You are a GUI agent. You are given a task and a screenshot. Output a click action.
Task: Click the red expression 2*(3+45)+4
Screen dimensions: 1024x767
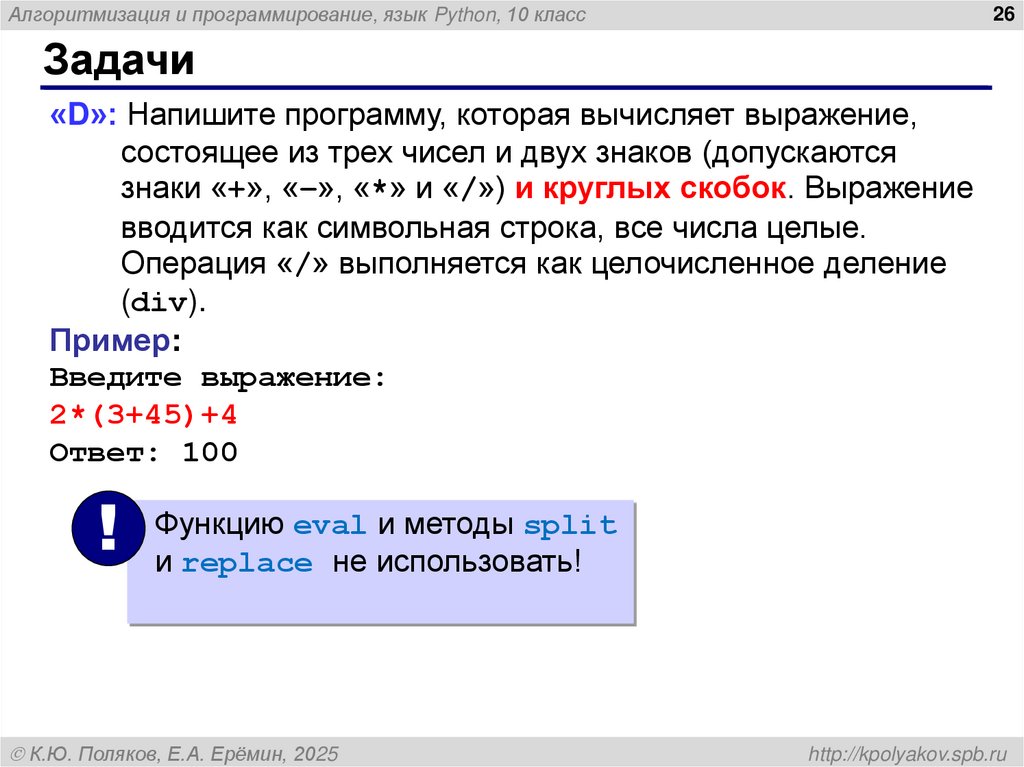click(143, 415)
